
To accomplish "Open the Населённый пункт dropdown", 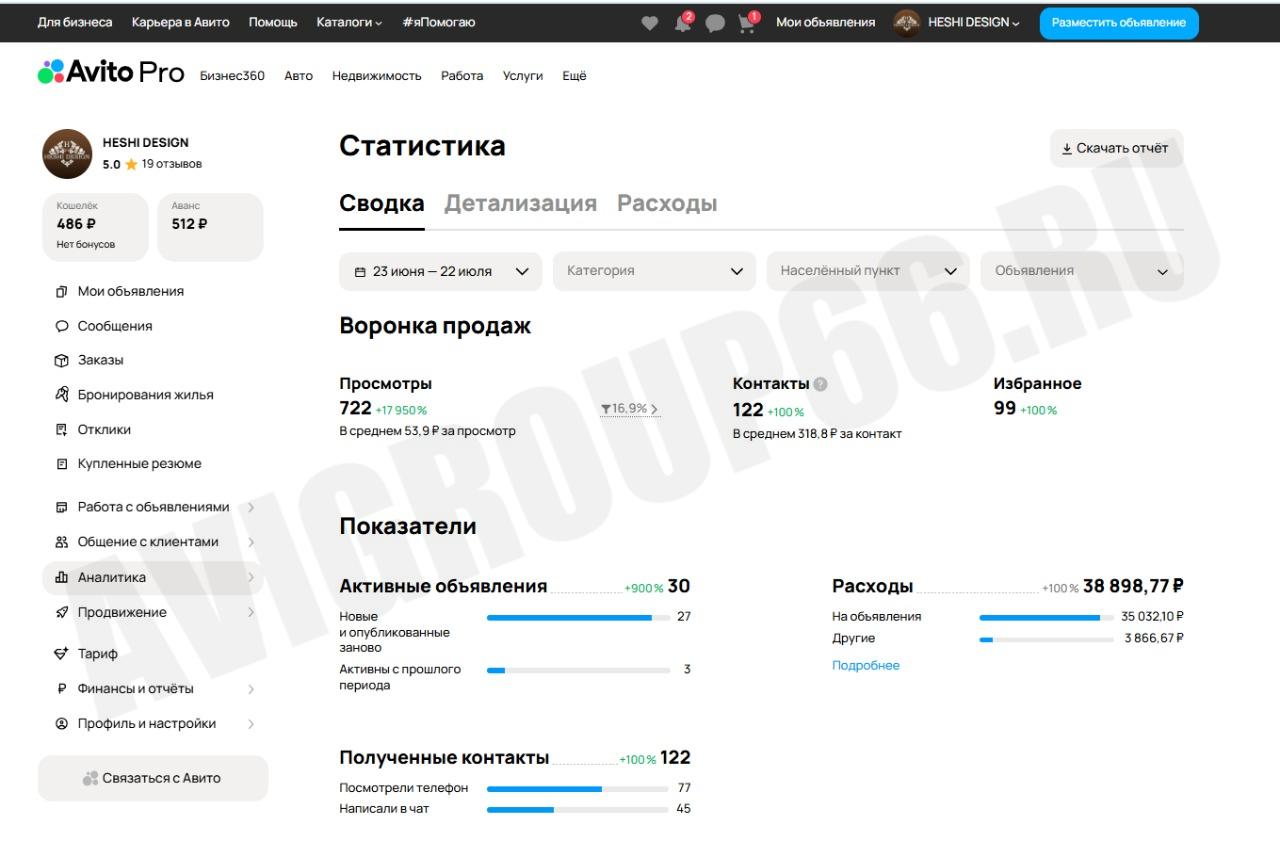I will (x=868, y=271).
